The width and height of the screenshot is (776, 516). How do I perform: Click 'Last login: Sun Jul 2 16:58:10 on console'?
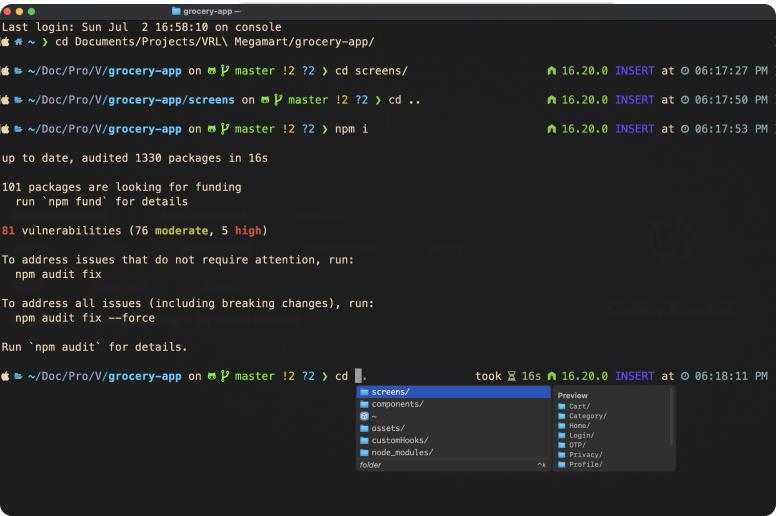142,27
